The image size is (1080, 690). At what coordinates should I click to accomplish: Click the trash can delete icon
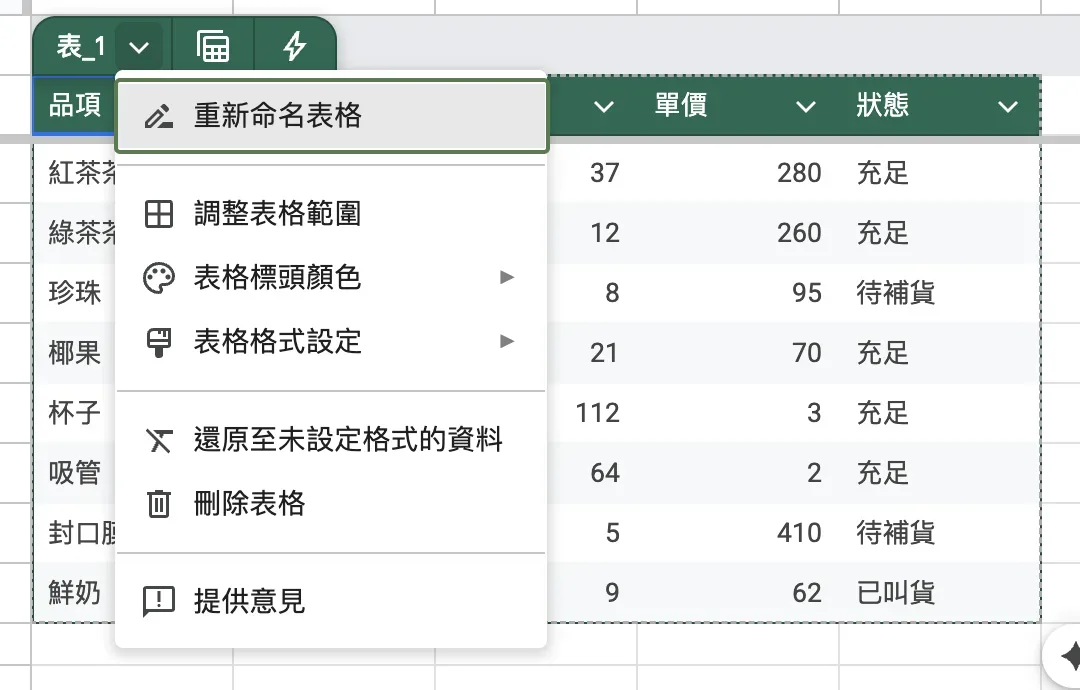click(158, 503)
